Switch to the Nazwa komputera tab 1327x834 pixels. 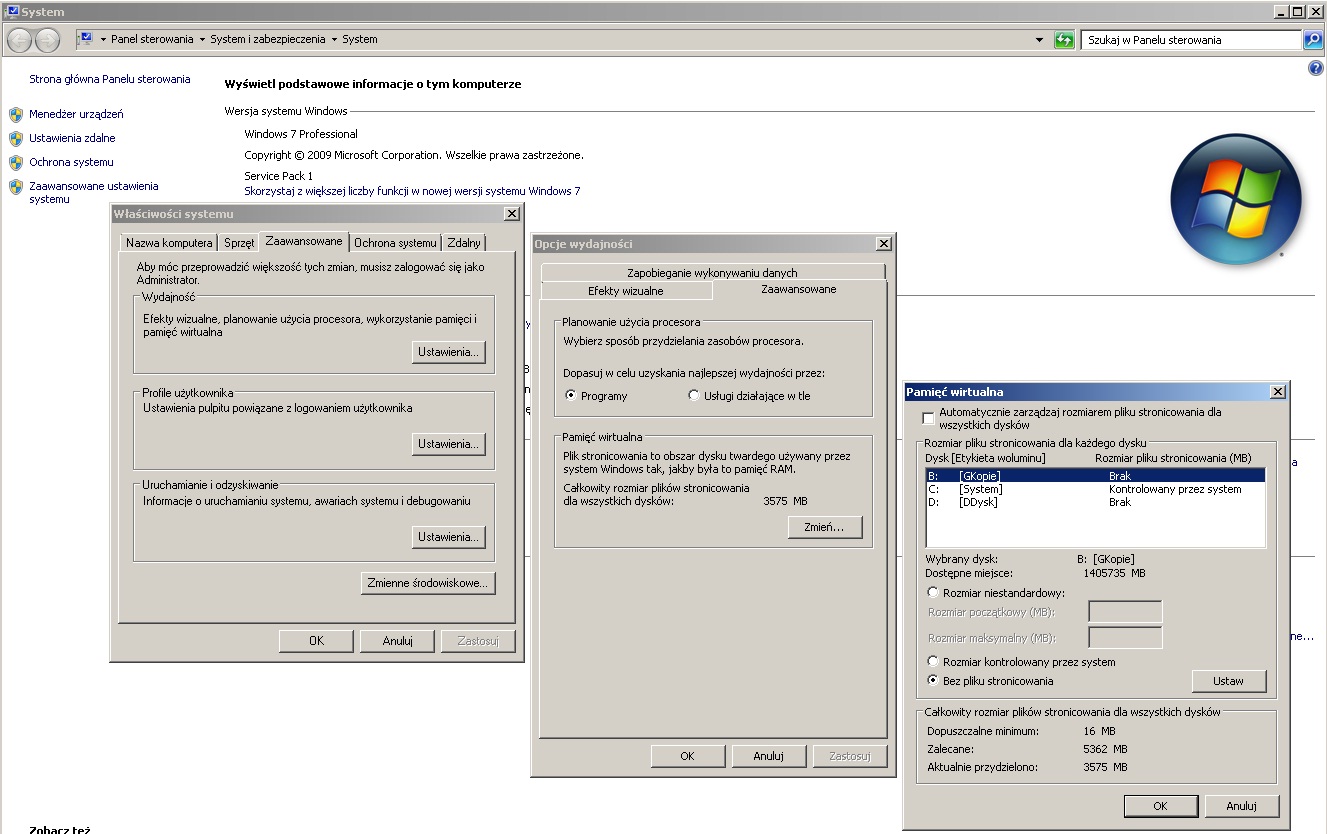169,243
